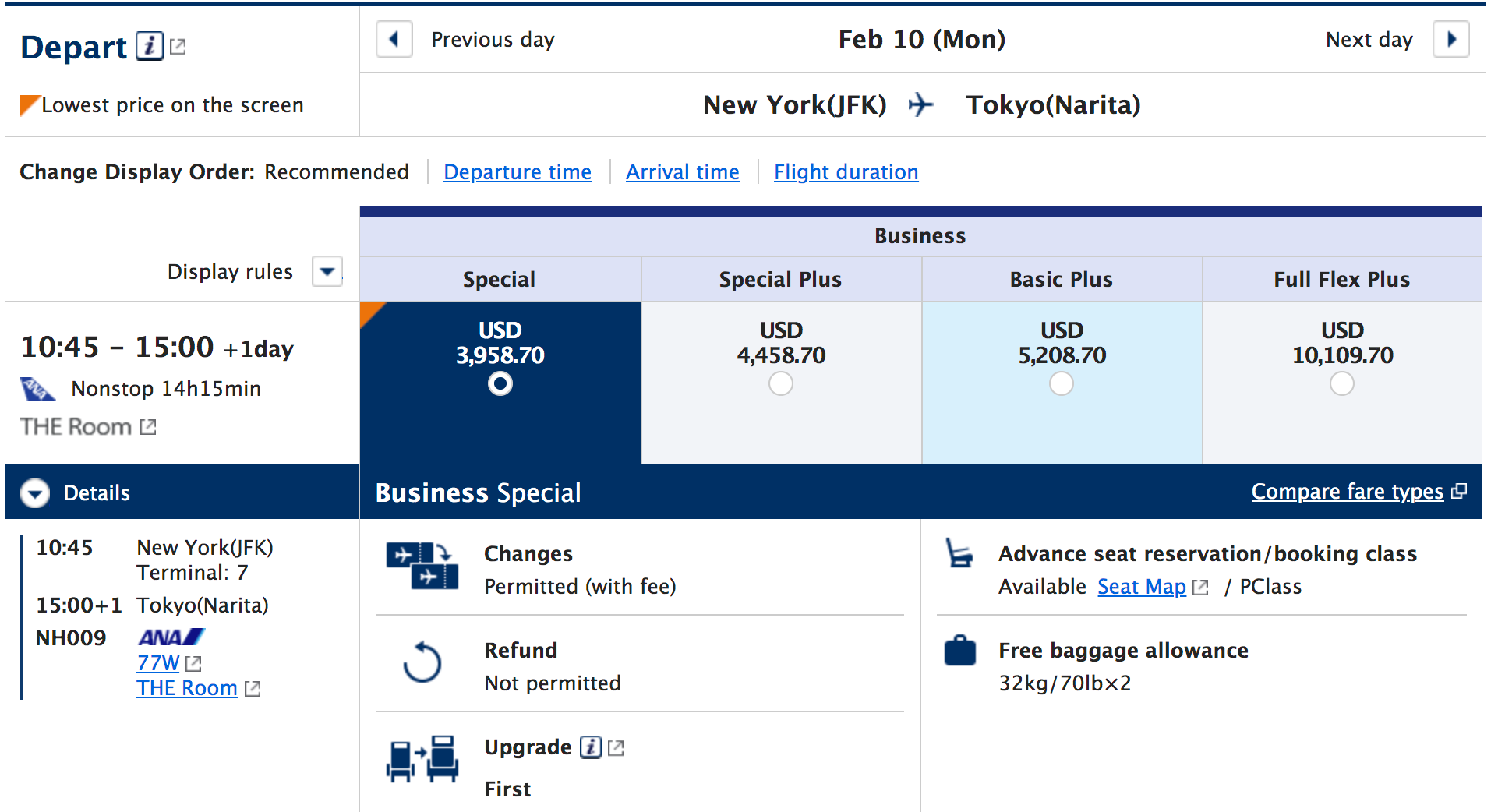Image resolution: width=1498 pixels, height=812 pixels.
Task: Sort flights by Flight duration
Action: [846, 171]
